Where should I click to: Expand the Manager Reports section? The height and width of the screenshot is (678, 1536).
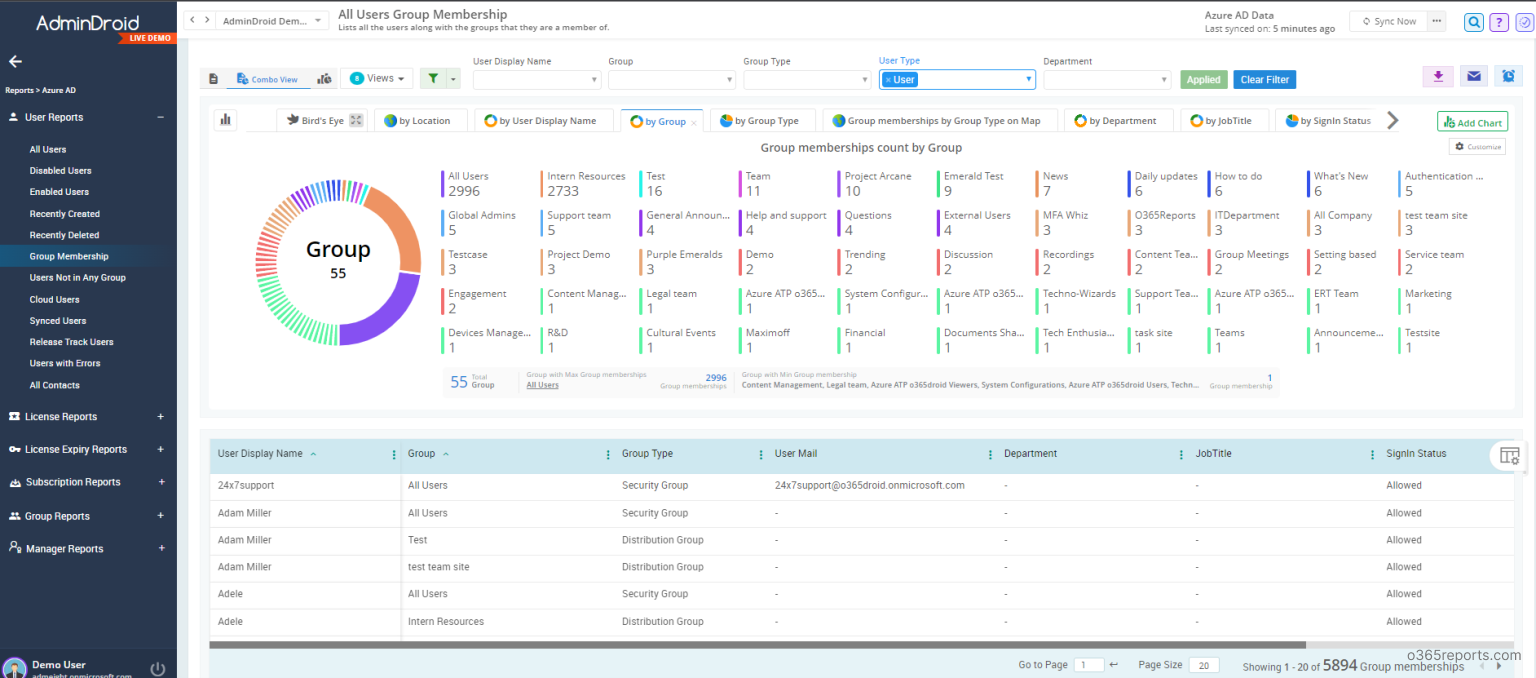click(161, 548)
